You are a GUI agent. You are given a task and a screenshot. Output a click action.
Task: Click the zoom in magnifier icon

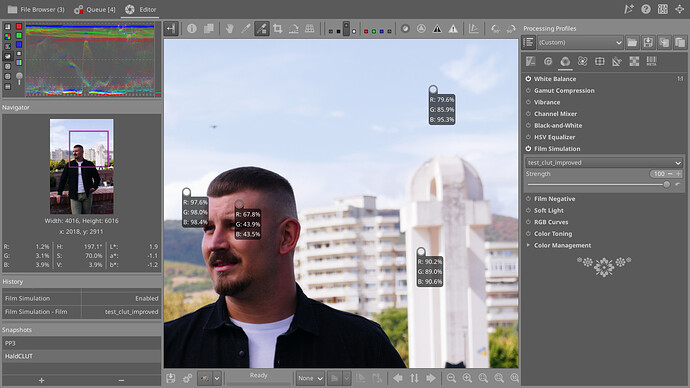pyautogui.click(x=467, y=378)
